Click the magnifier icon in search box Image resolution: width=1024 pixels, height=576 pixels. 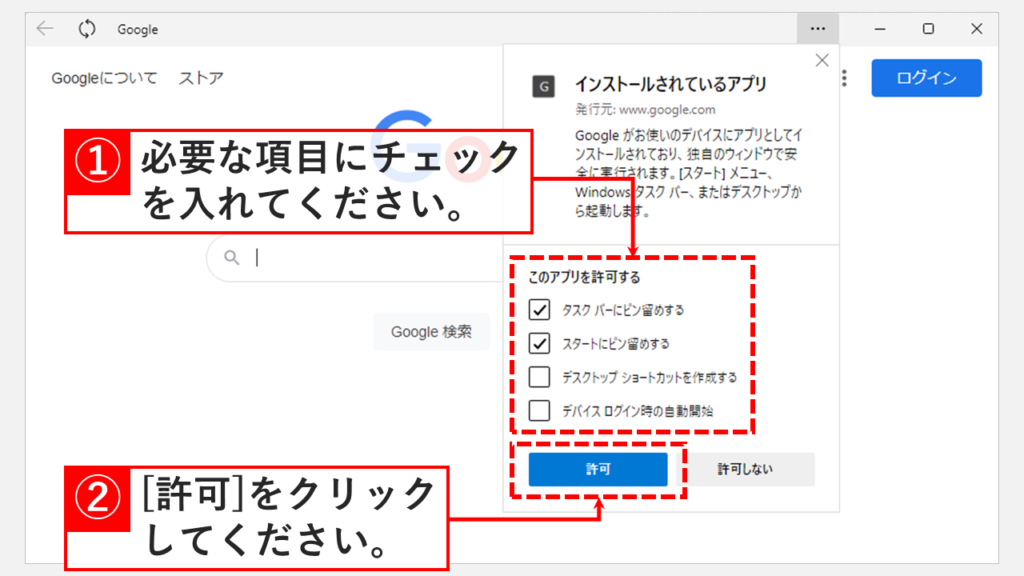point(232,258)
